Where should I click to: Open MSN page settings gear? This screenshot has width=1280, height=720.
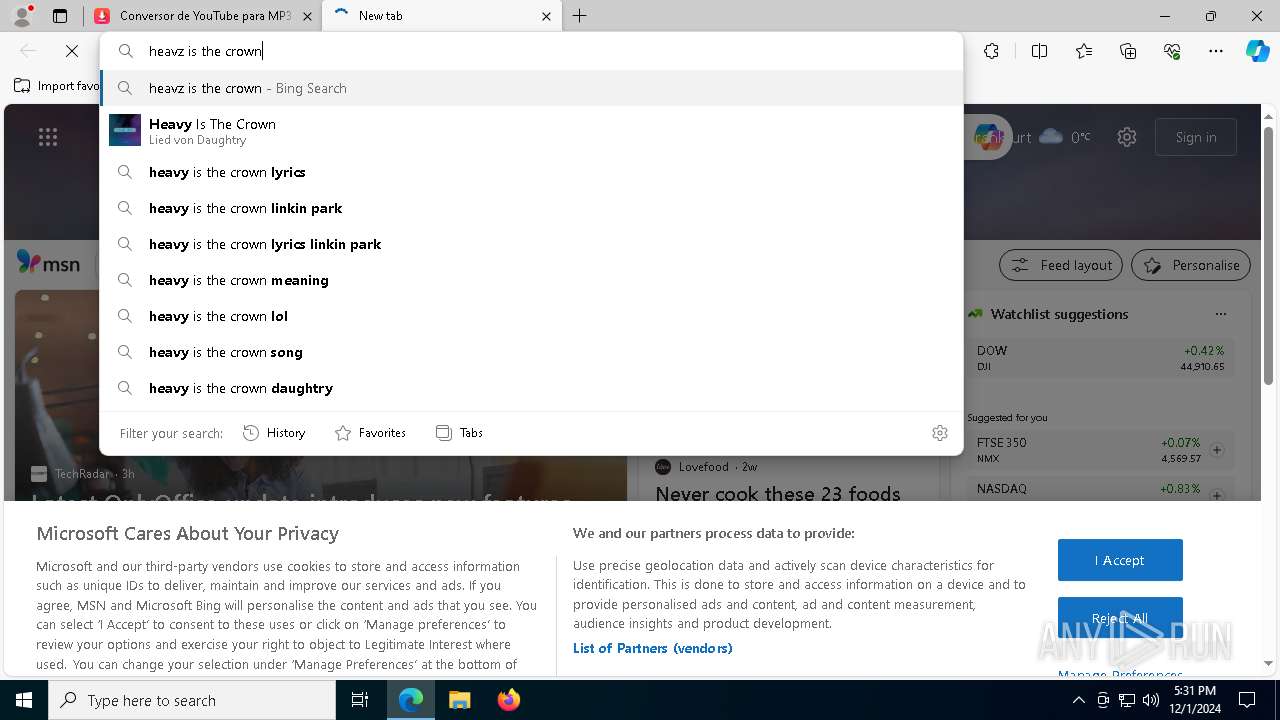pyautogui.click(x=1127, y=137)
